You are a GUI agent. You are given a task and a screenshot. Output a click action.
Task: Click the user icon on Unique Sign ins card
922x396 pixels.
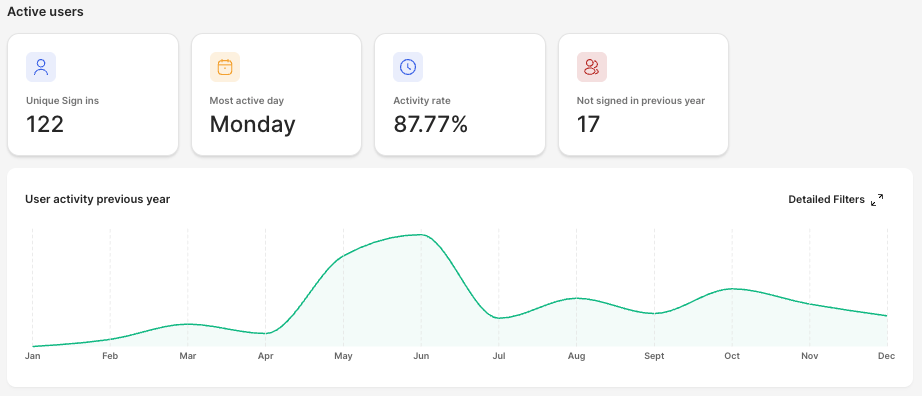(41, 67)
